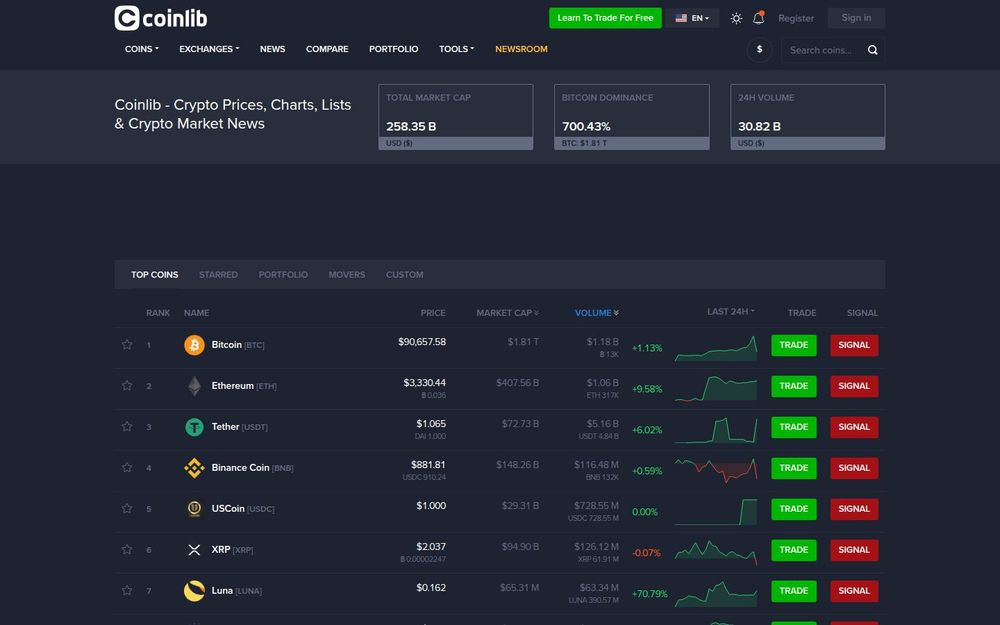This screenshot has height=625, width=1000.
Task: Click the 24H Volume card
Action: (x=807, y=117)
